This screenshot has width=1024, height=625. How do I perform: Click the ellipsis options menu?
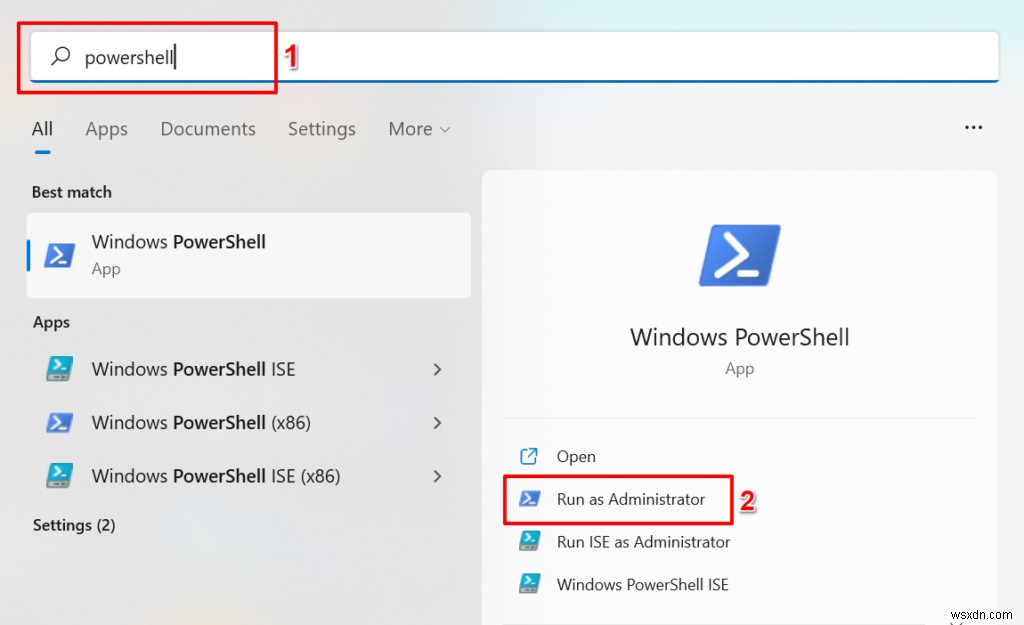973,127
